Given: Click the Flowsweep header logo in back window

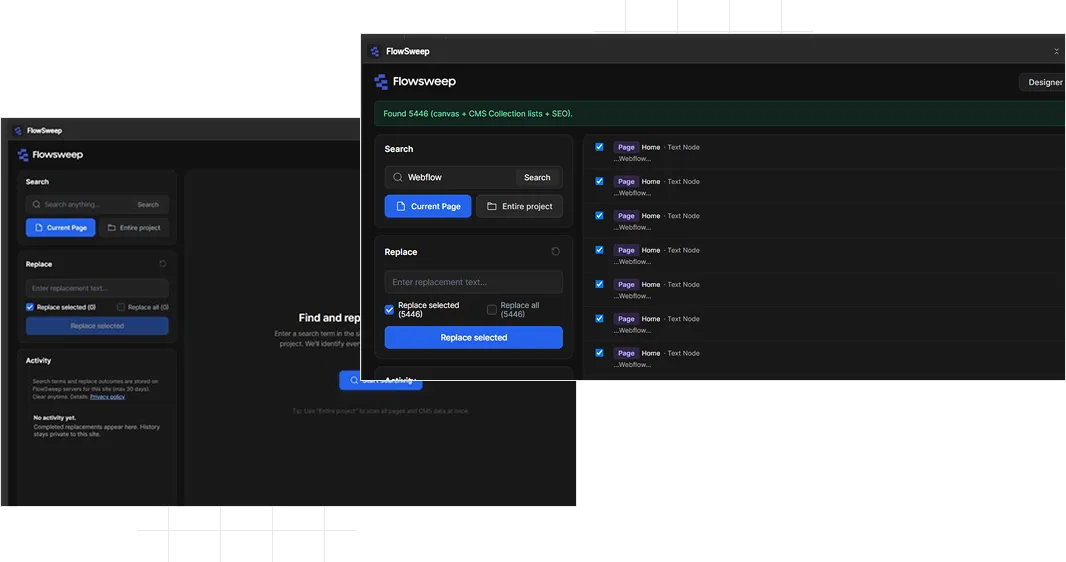Looking at the screenshot, I should (23, 155).
